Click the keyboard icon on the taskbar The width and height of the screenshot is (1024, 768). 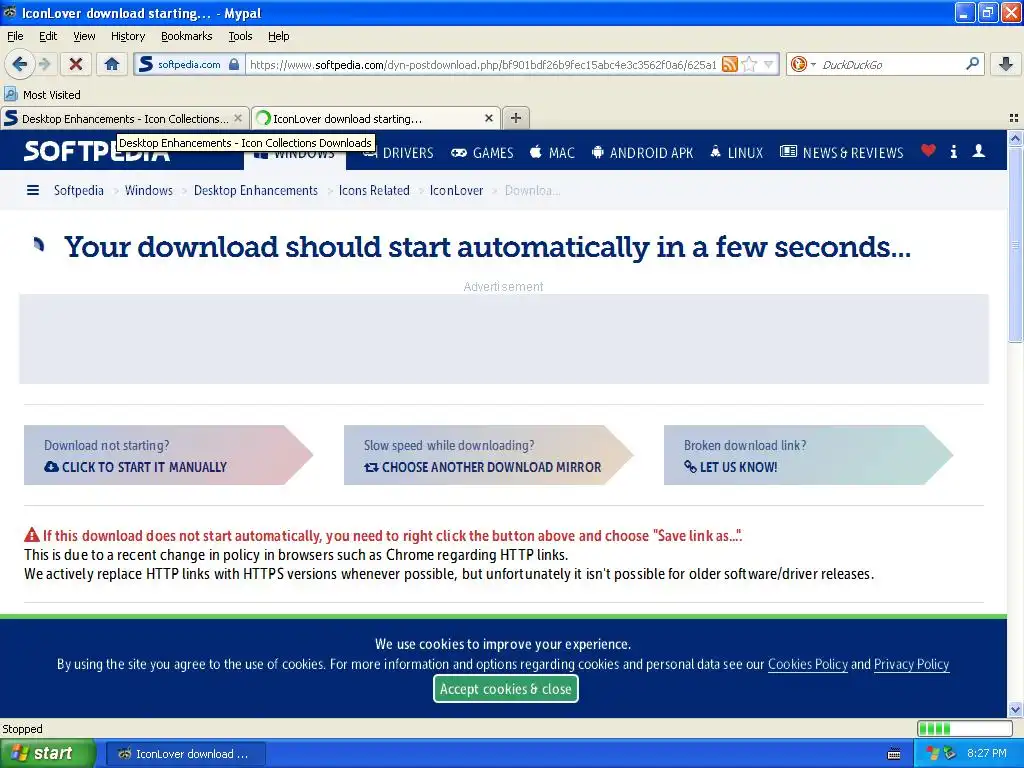tap(894, 754)
